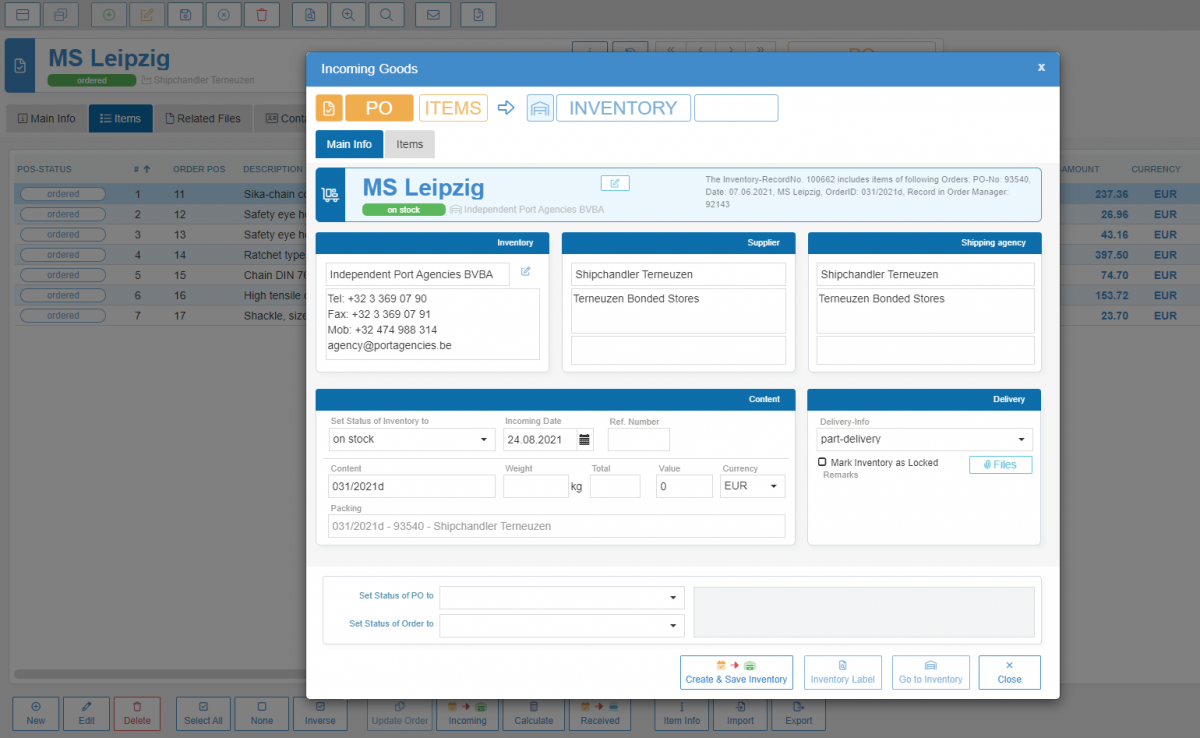Click the Inventory Label button
The image size is (1200, 738).
[843, 672]
